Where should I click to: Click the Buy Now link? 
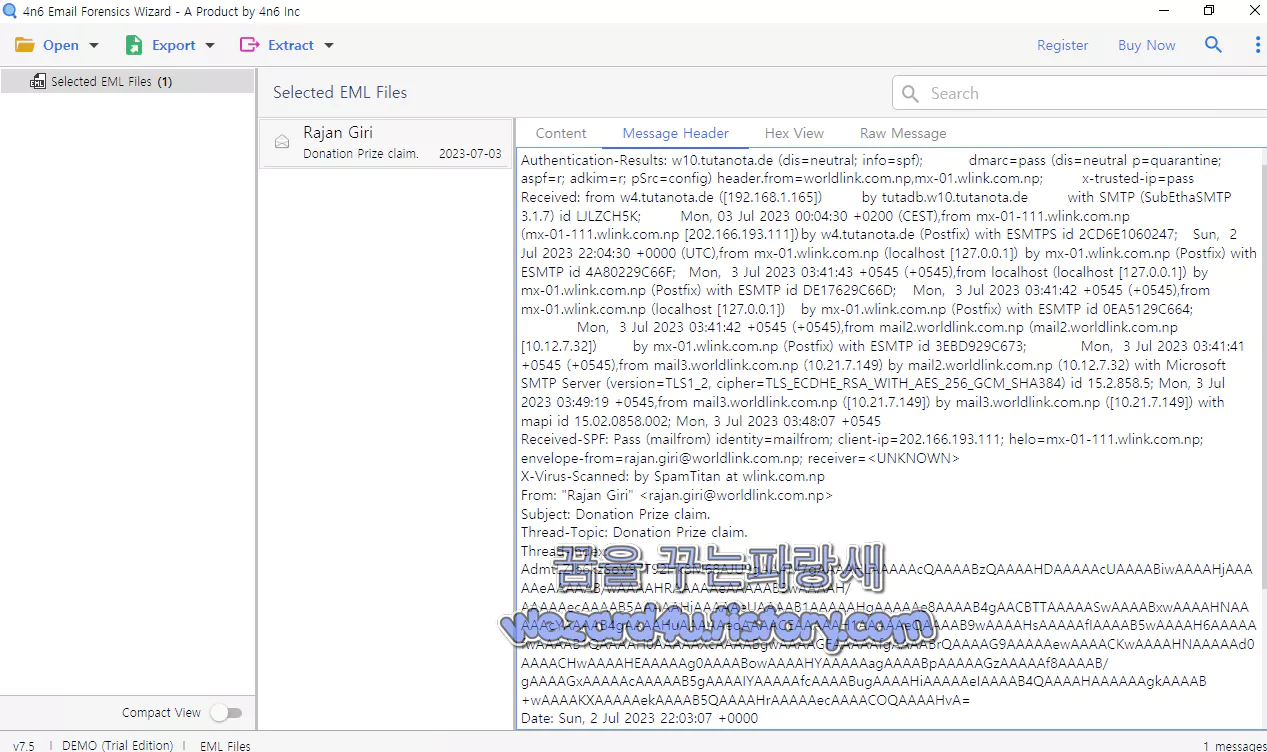[x=1146, y=45]
